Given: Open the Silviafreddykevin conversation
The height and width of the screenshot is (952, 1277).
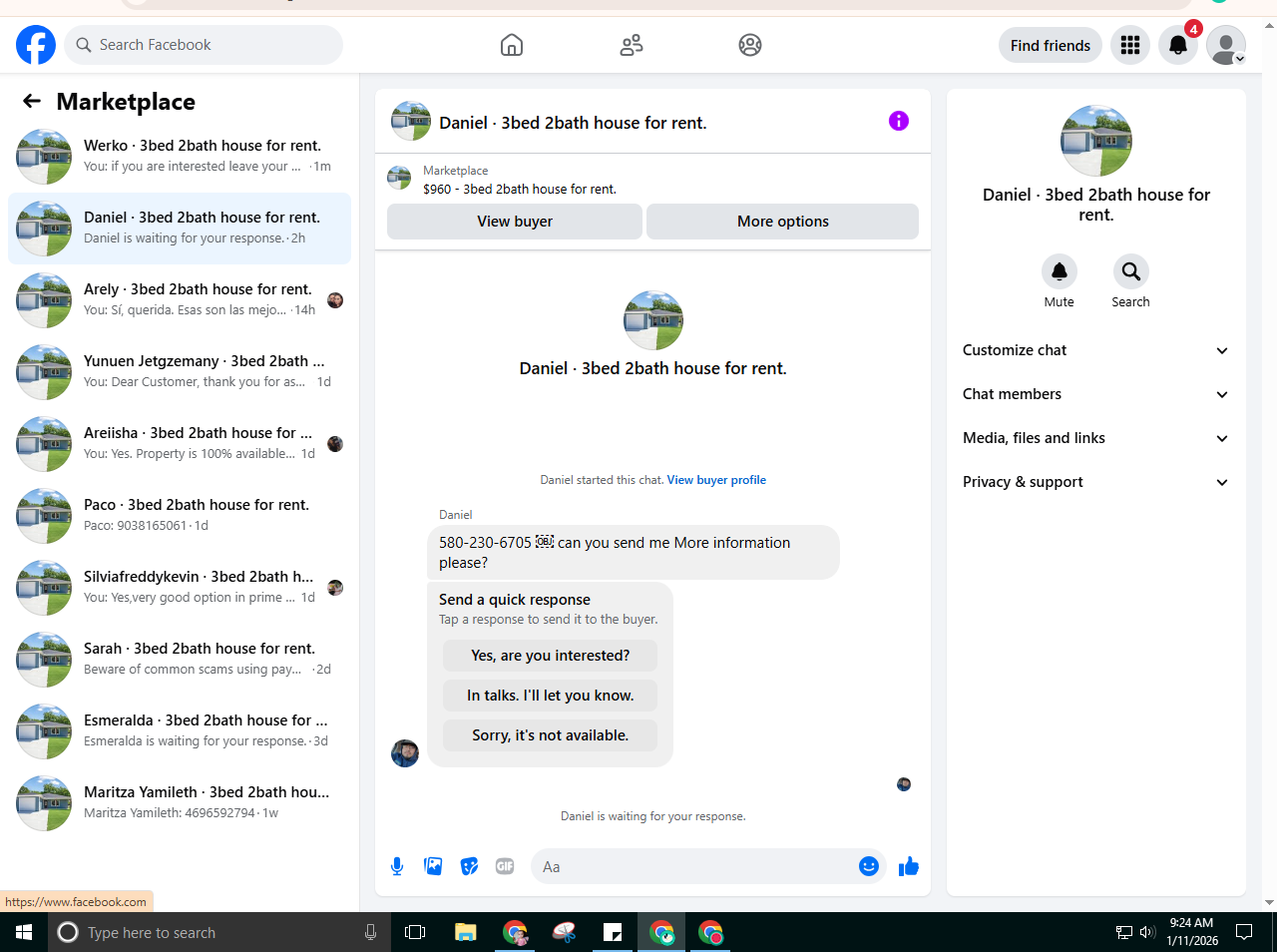Looking at the screenshot, I should point(180,588).
